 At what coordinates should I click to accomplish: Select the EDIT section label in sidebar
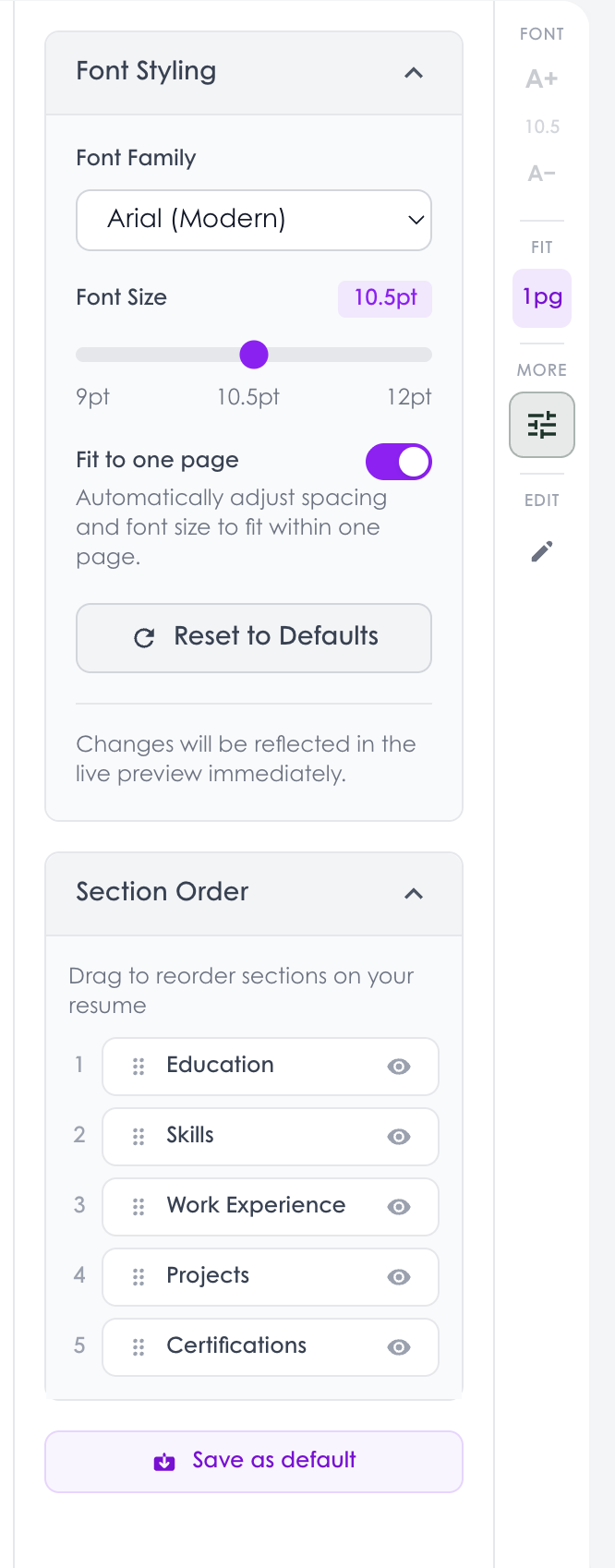pyautogui.click(x=541, y=500)
